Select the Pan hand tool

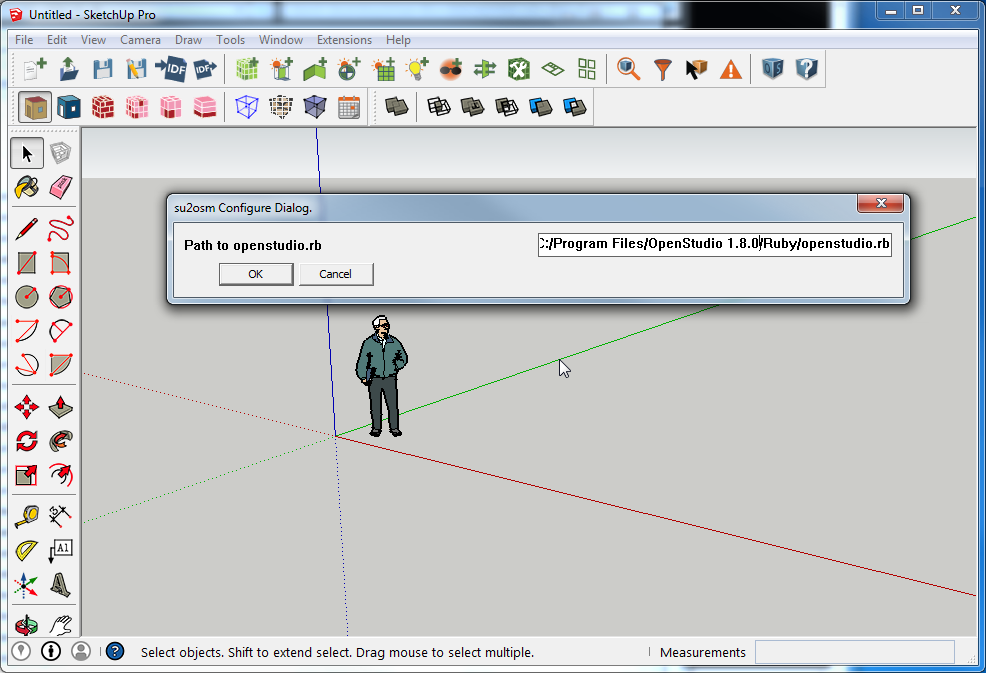[60, 625]
